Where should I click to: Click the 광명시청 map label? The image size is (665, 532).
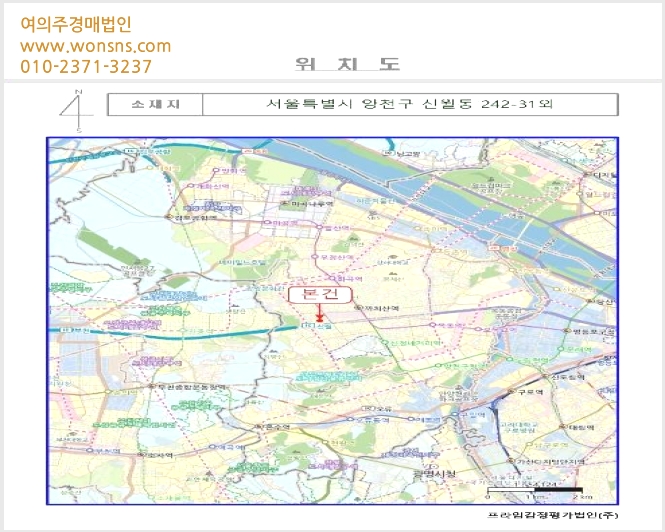coord(435,474)
